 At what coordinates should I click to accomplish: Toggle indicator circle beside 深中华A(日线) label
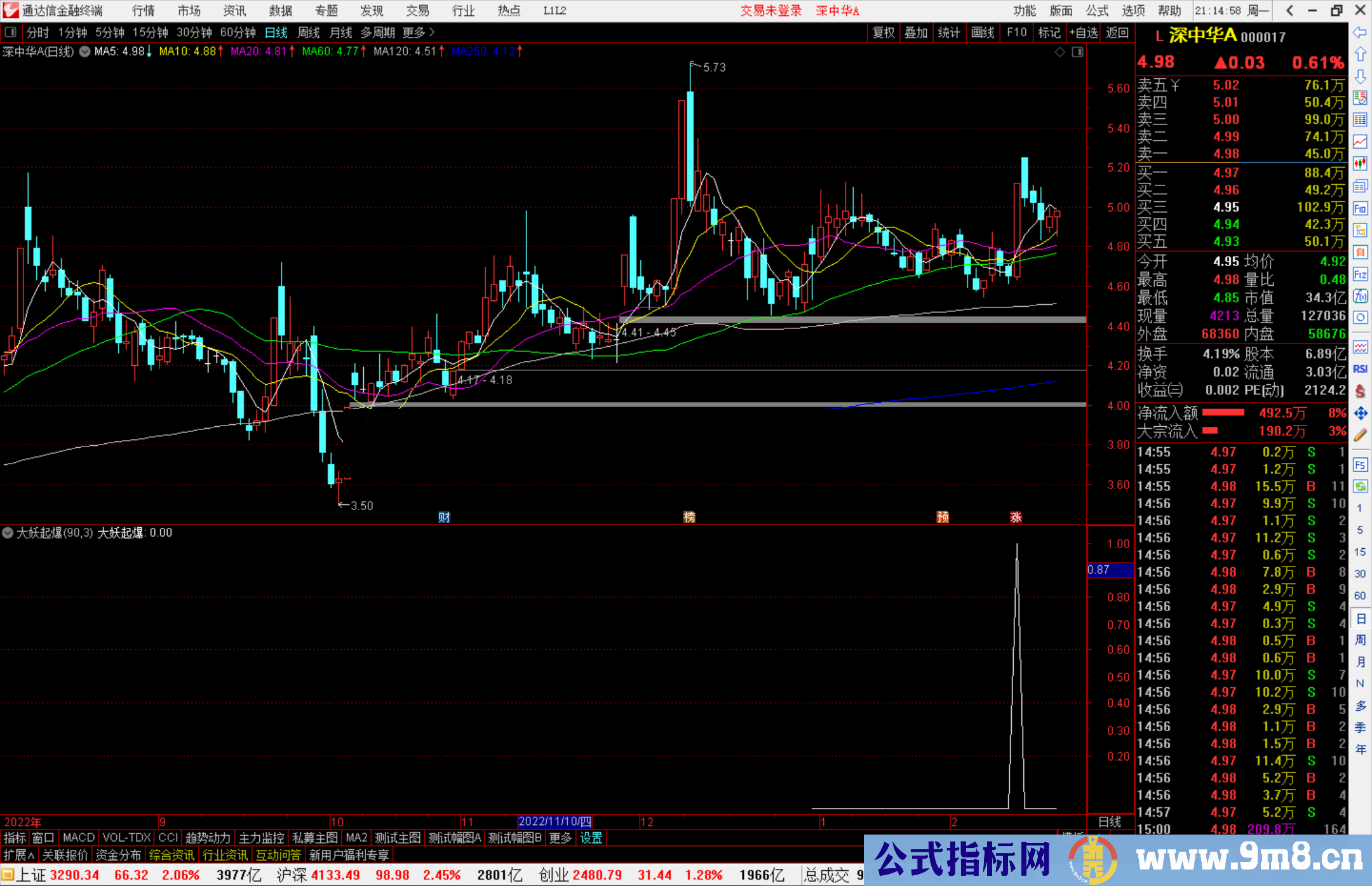pyautogui.click(x=84, y=51)
